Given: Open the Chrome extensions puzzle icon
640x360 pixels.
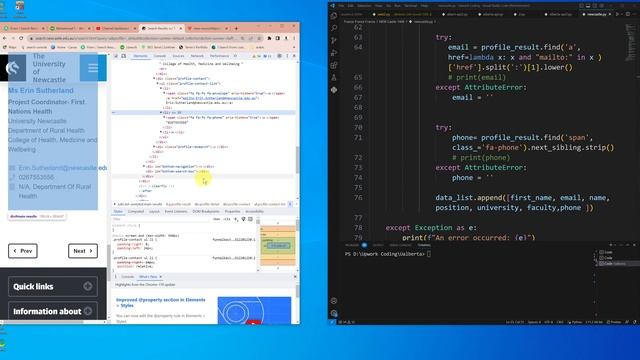Looking at the screenshot, I should tap(269, 38).
